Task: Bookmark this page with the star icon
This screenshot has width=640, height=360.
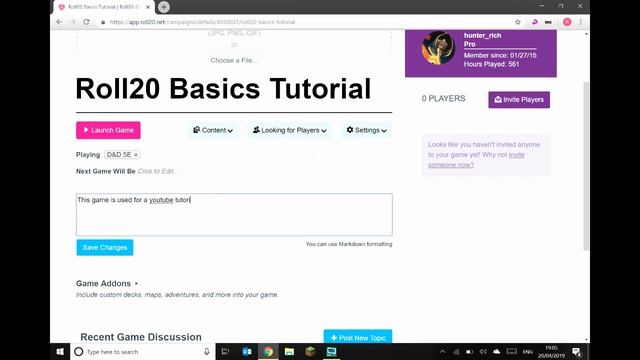Action: [518, 22]
